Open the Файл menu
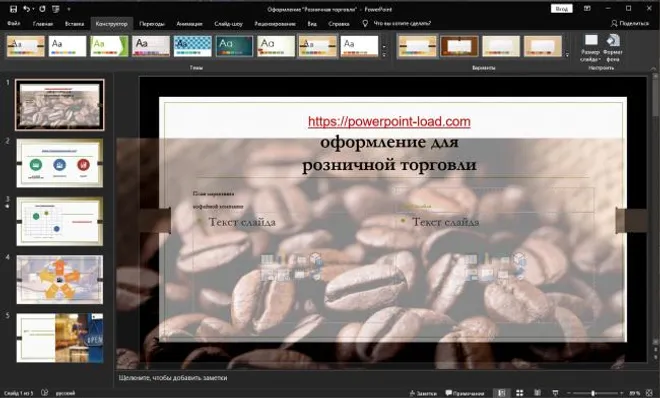 click(13, 24)
